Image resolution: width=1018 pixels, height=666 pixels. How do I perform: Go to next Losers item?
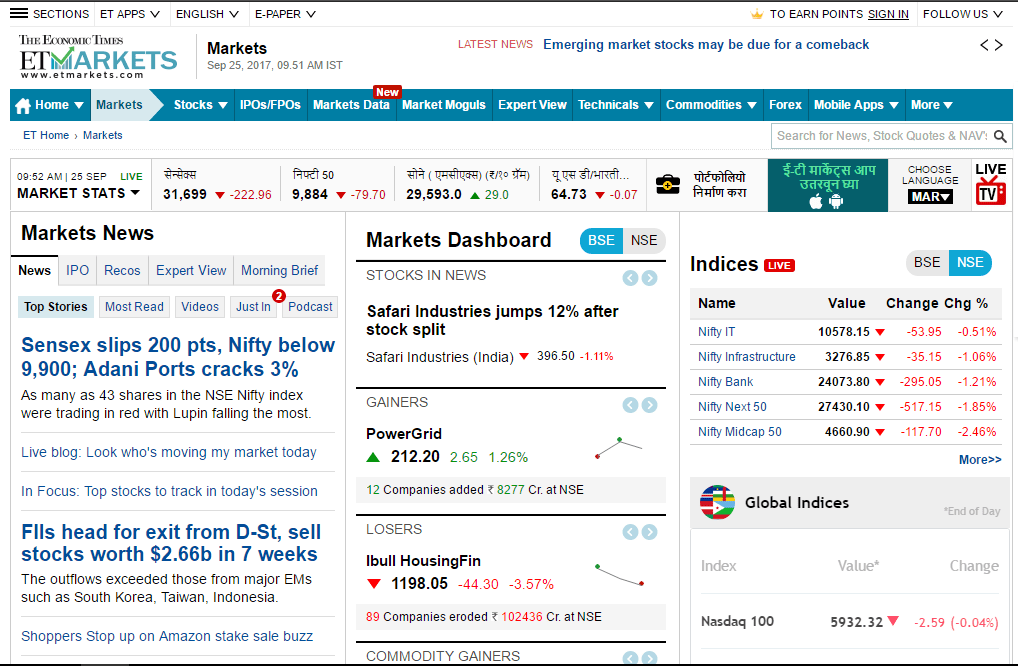coord(649,532)
